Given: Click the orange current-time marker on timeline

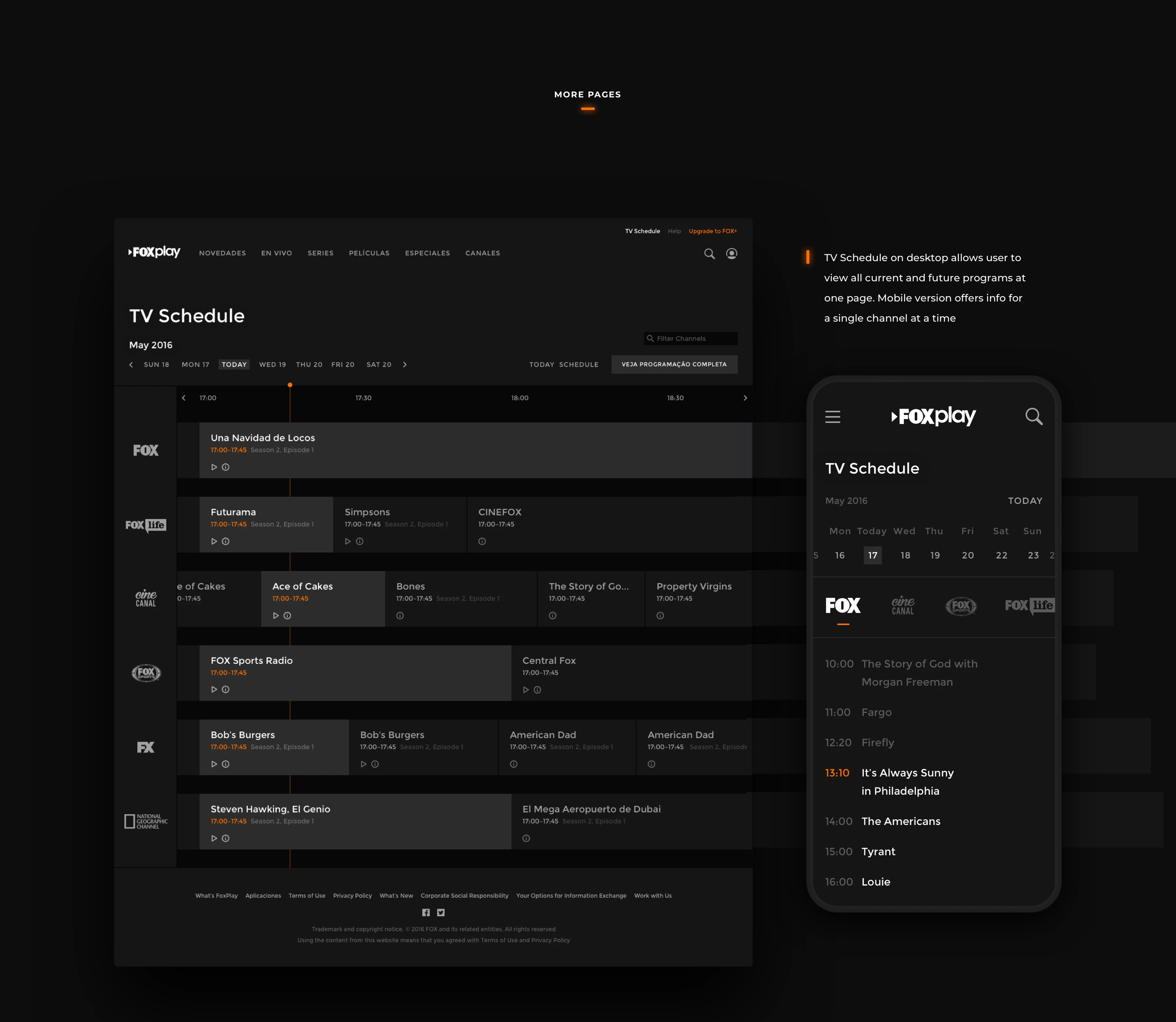Looking at the screenshot, I should pyautogui.click(x=290, y=385).
